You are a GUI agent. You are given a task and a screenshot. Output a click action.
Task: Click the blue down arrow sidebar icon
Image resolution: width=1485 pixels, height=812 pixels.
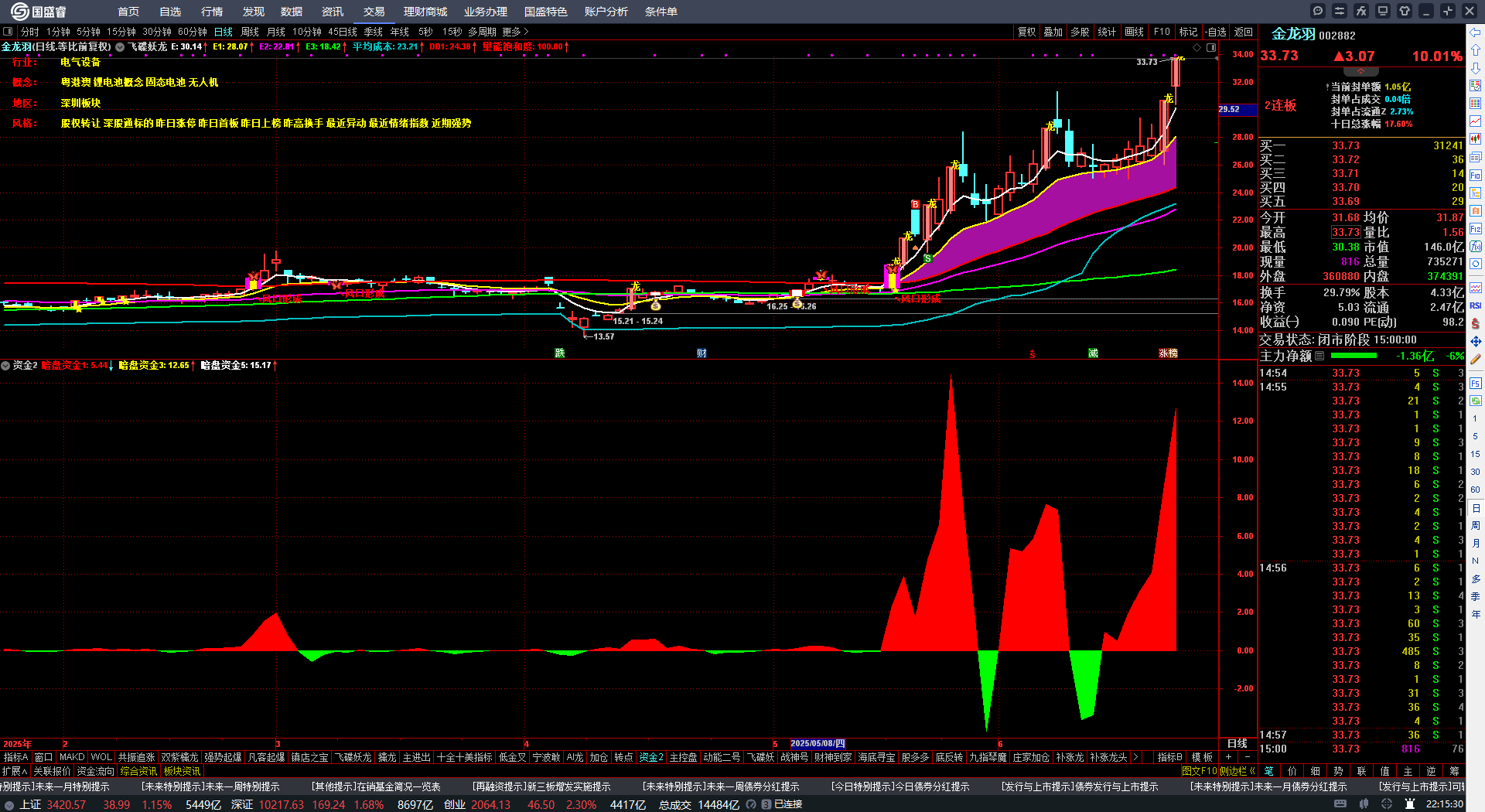click(x=1476, y=68)
